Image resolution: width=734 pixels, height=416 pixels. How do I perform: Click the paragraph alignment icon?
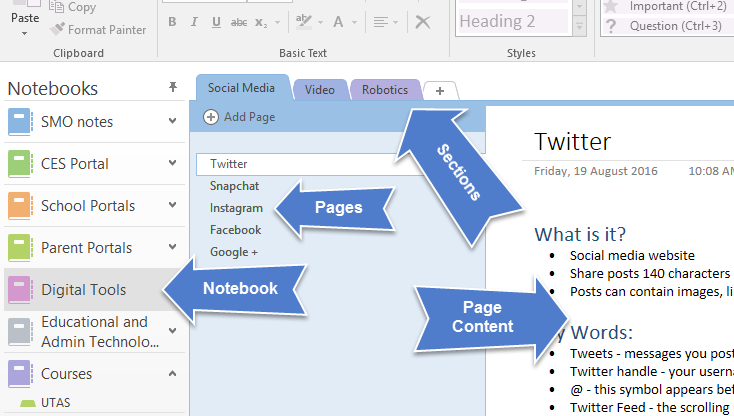click(381, 22)
